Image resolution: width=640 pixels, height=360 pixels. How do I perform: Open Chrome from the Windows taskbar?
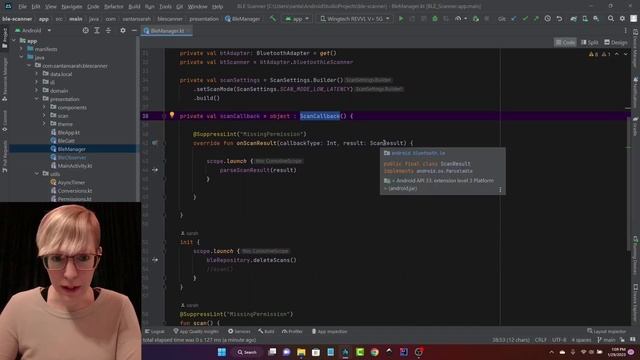(374, 352)
